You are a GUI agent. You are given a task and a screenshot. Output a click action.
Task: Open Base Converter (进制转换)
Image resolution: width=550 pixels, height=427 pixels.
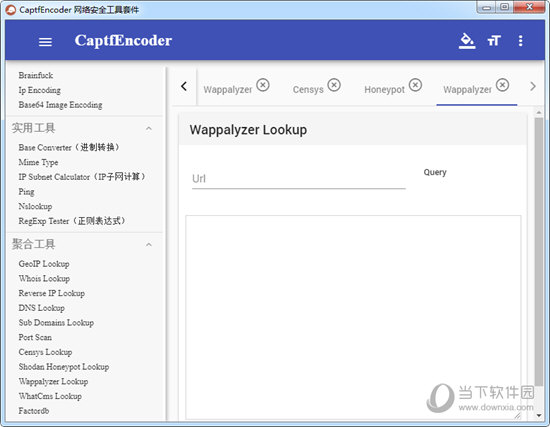point(69,147)
